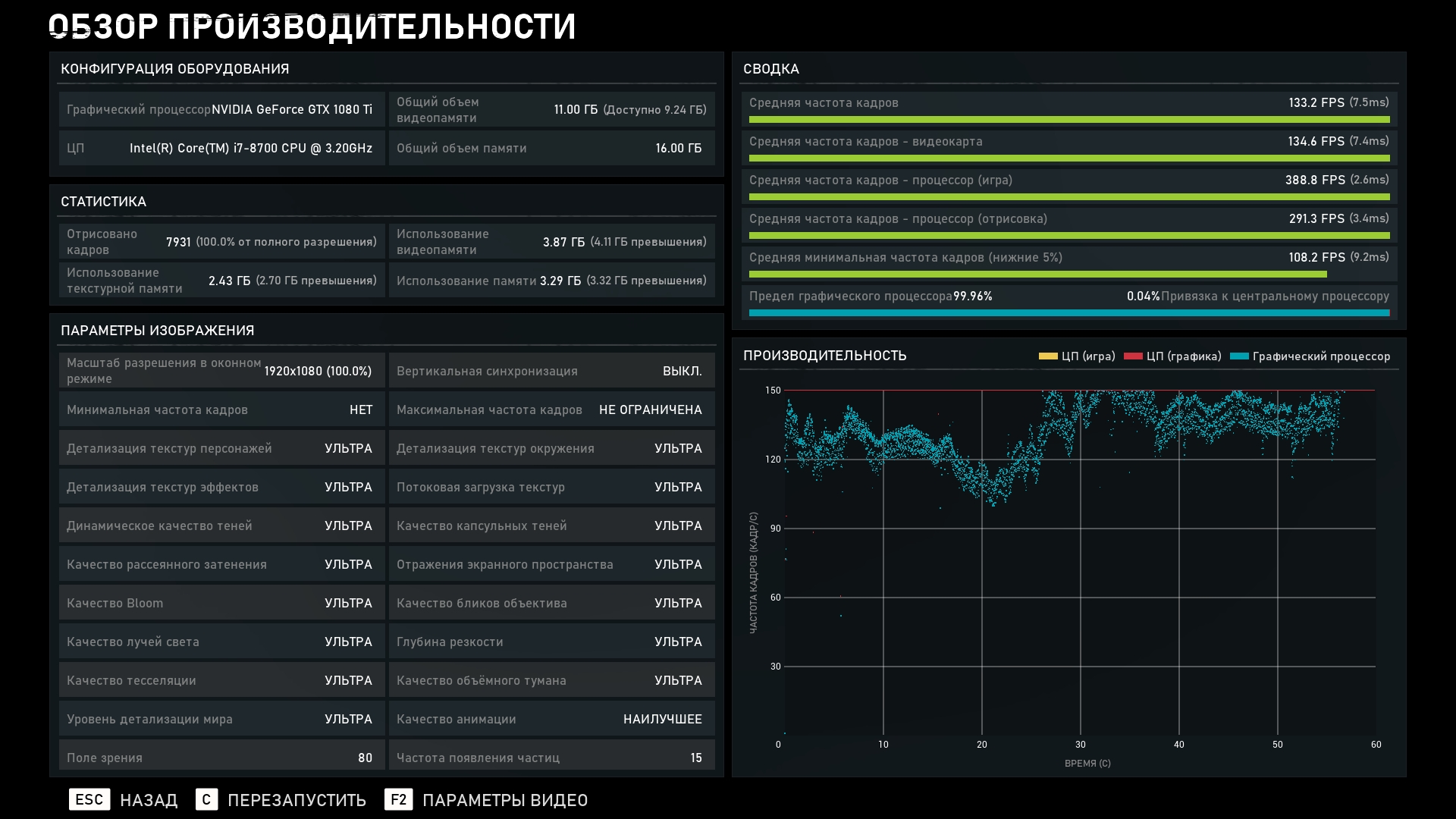
Task: Click the Предел графического процессора bar
Action: [1068, 312]
